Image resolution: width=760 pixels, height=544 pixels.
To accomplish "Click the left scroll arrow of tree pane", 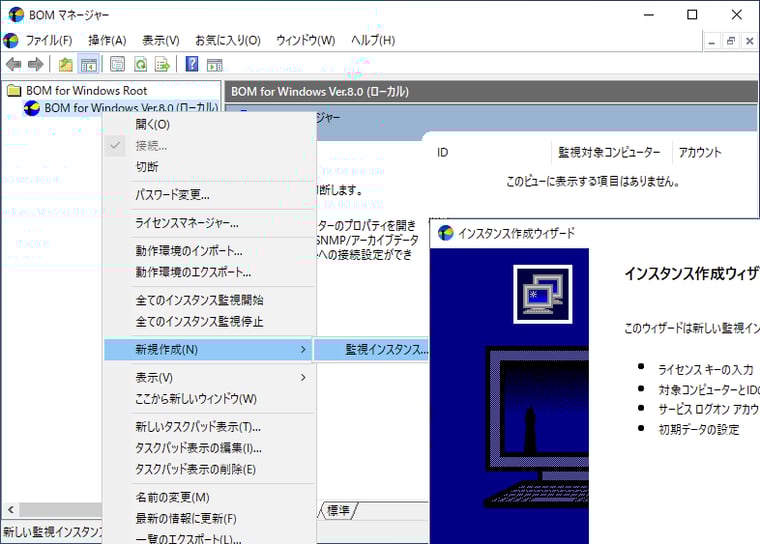I will click(x=11, y=510).
